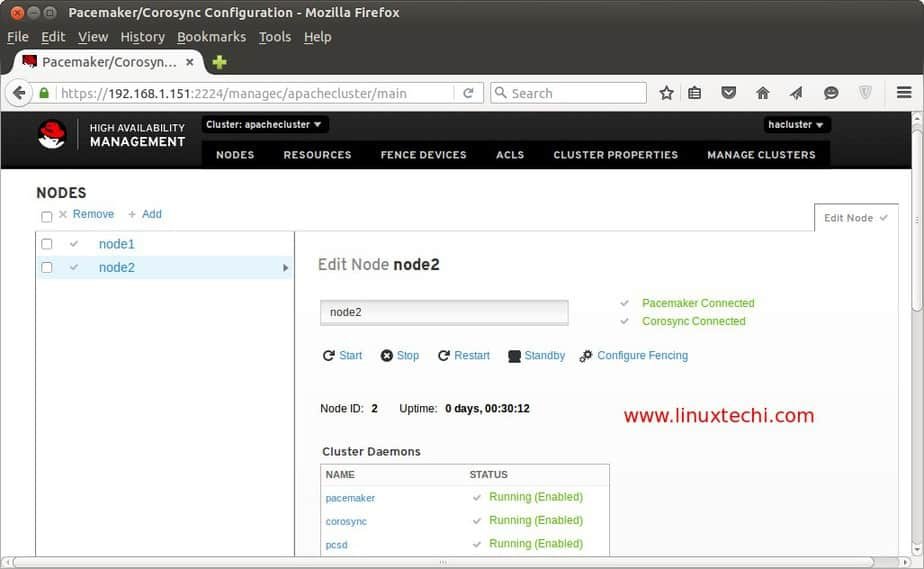Go to Firefox home page icon

pos(763,92)
